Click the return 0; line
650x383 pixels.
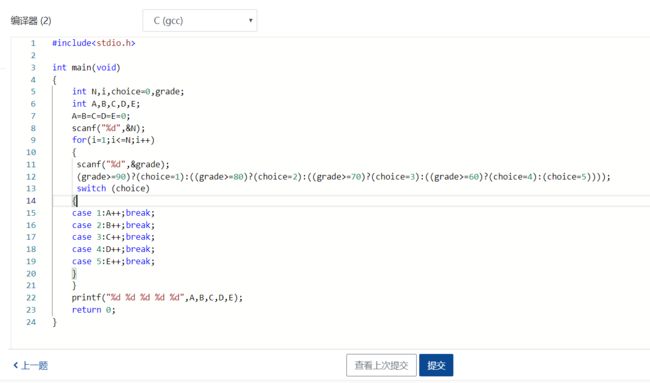click(94, 310)
